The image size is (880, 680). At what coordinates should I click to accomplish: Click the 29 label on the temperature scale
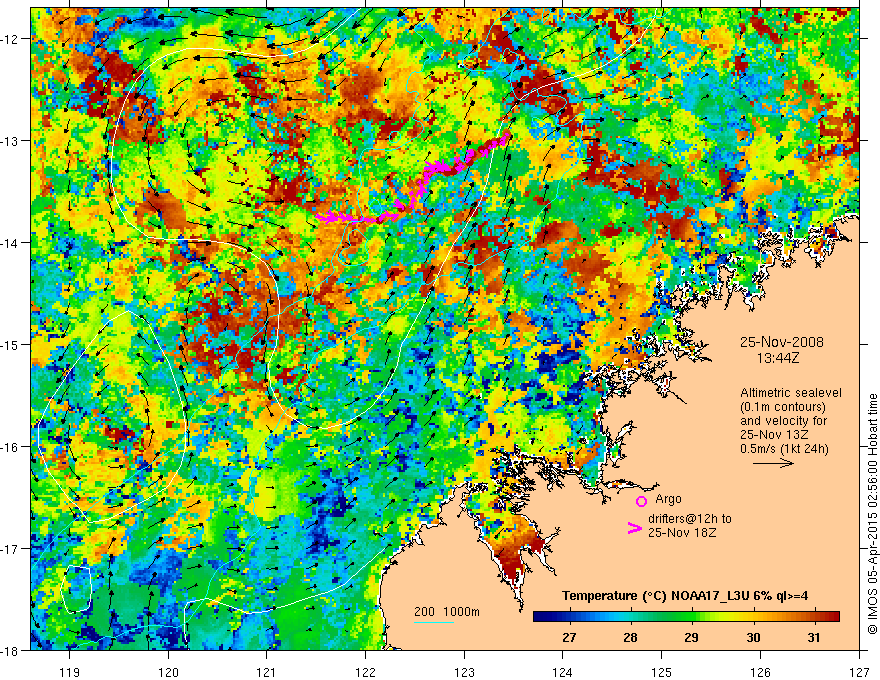pos(691,637)
